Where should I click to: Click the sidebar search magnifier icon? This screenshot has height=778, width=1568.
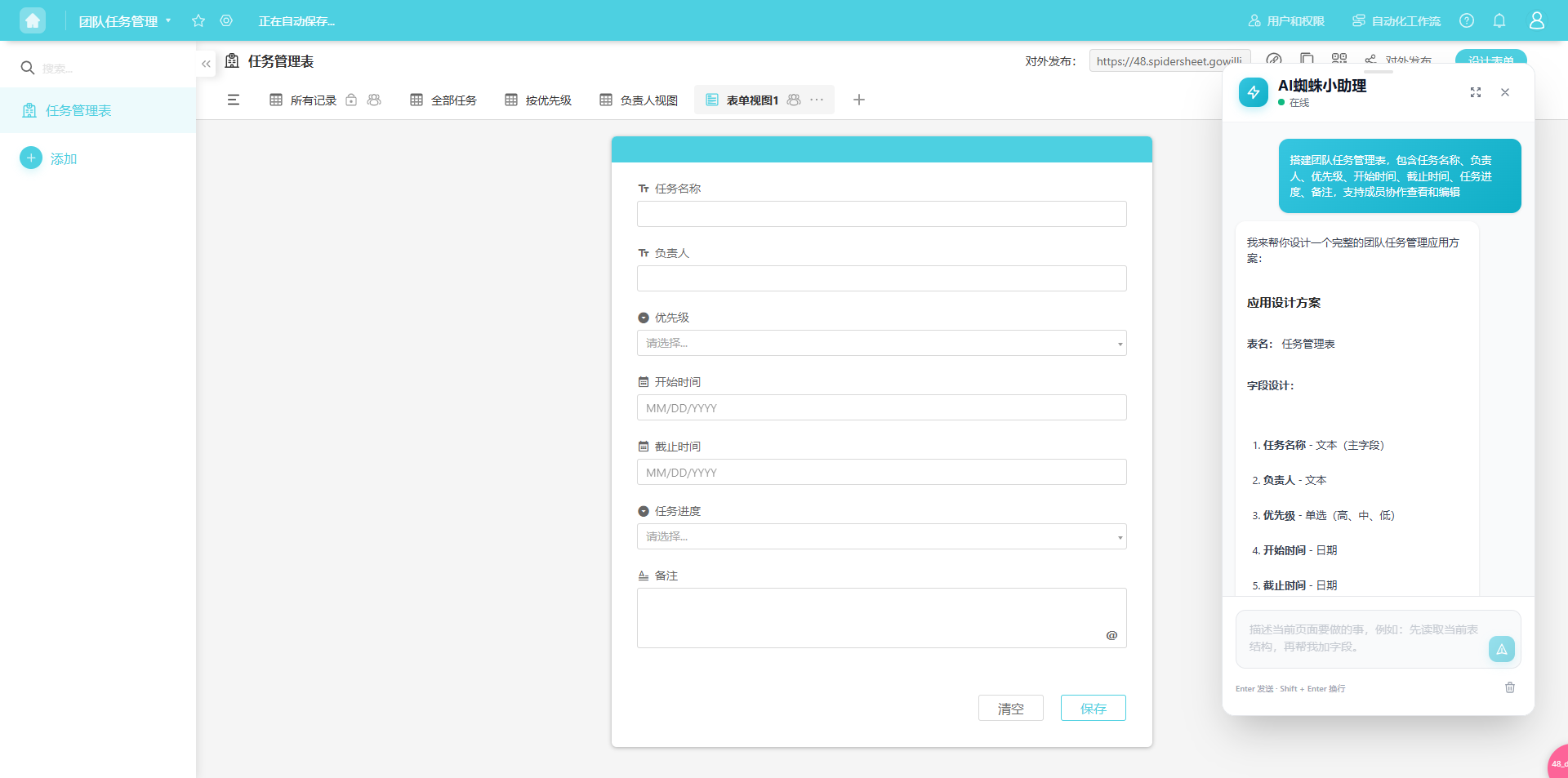coord(27,68)
